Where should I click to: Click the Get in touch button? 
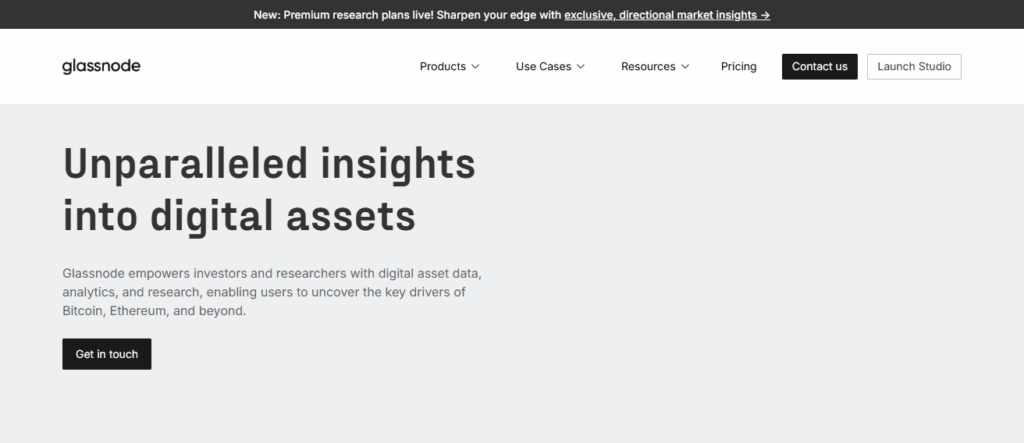pos(107,354)
